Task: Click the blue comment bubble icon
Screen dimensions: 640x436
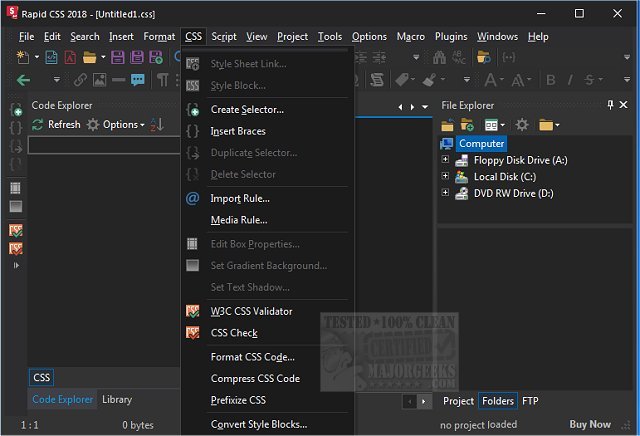Action: pos(138,80)
